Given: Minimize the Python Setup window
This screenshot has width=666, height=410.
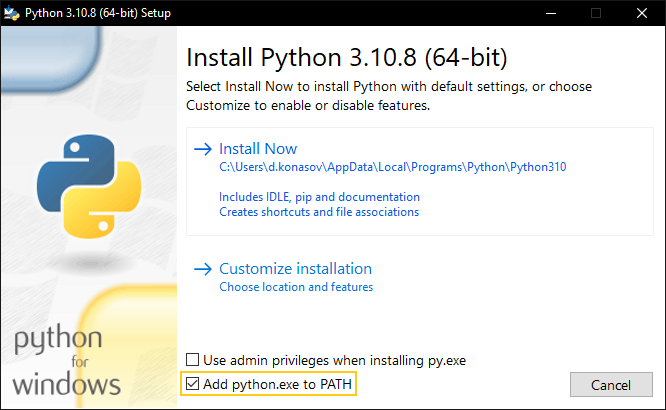Looking at the screenshot, I should [x=551, y=13].
